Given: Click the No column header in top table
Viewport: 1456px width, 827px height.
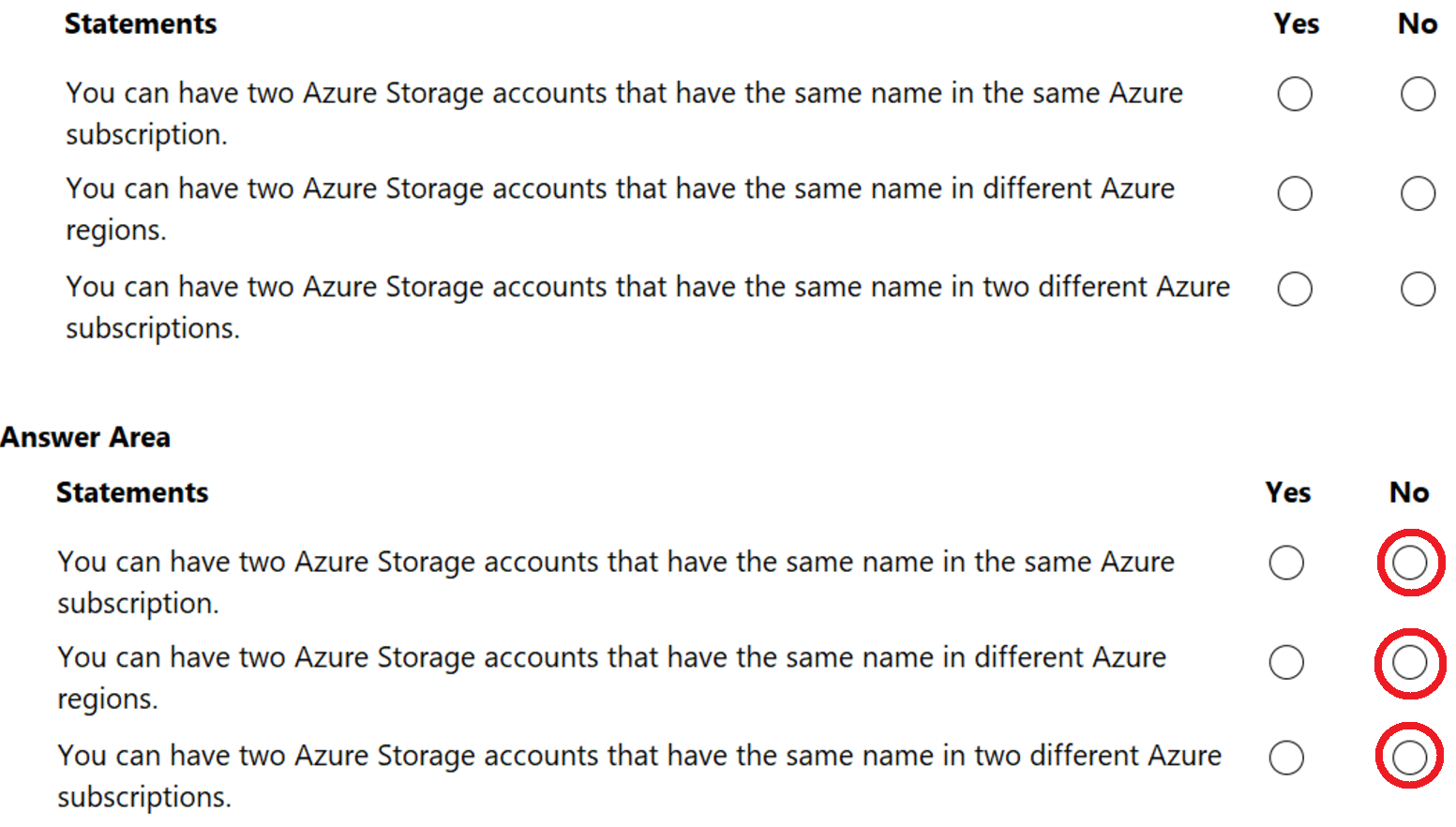Looking at the screenshot, I should click(1418, 24).
